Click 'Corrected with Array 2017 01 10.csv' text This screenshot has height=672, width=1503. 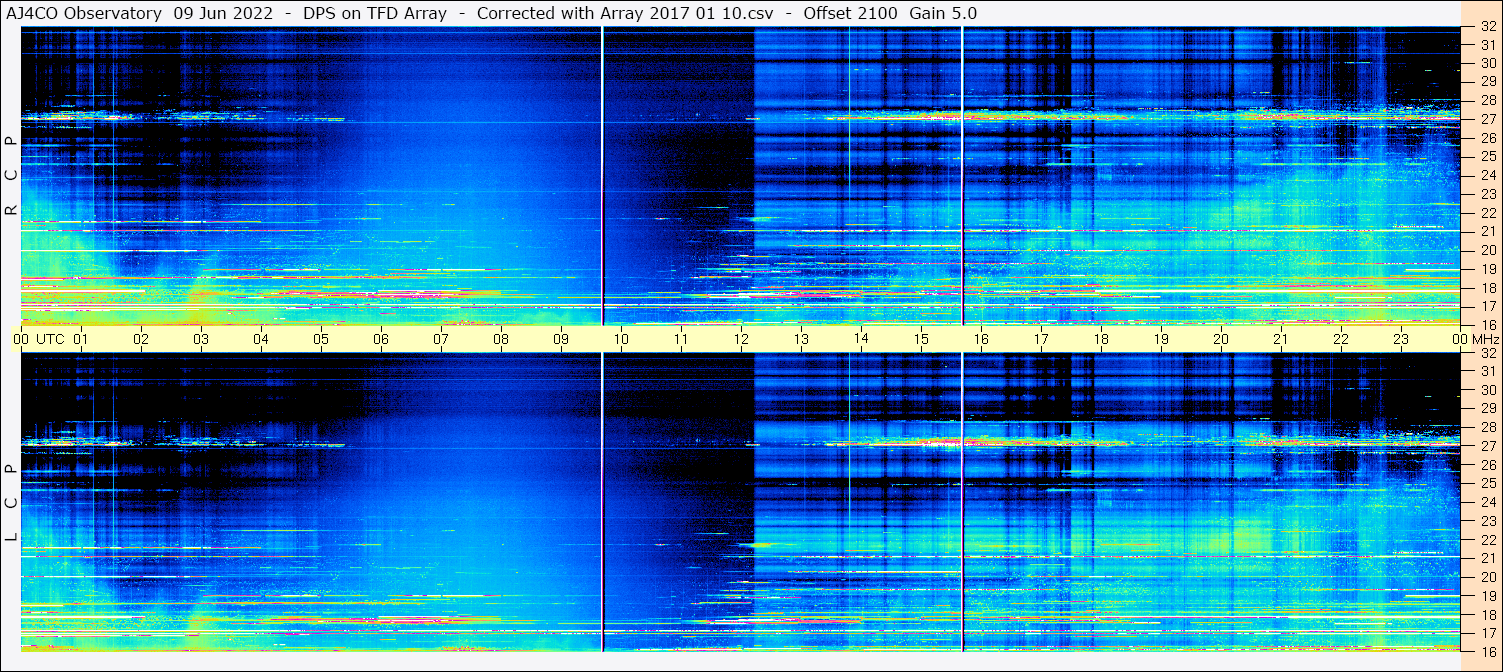pos(625,14)
